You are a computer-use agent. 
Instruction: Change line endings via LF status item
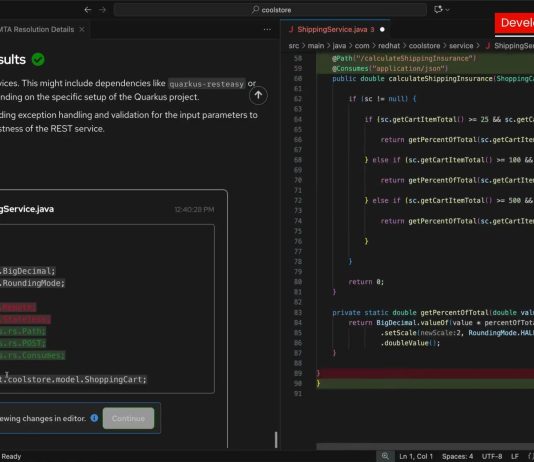(x=515, y=456)
